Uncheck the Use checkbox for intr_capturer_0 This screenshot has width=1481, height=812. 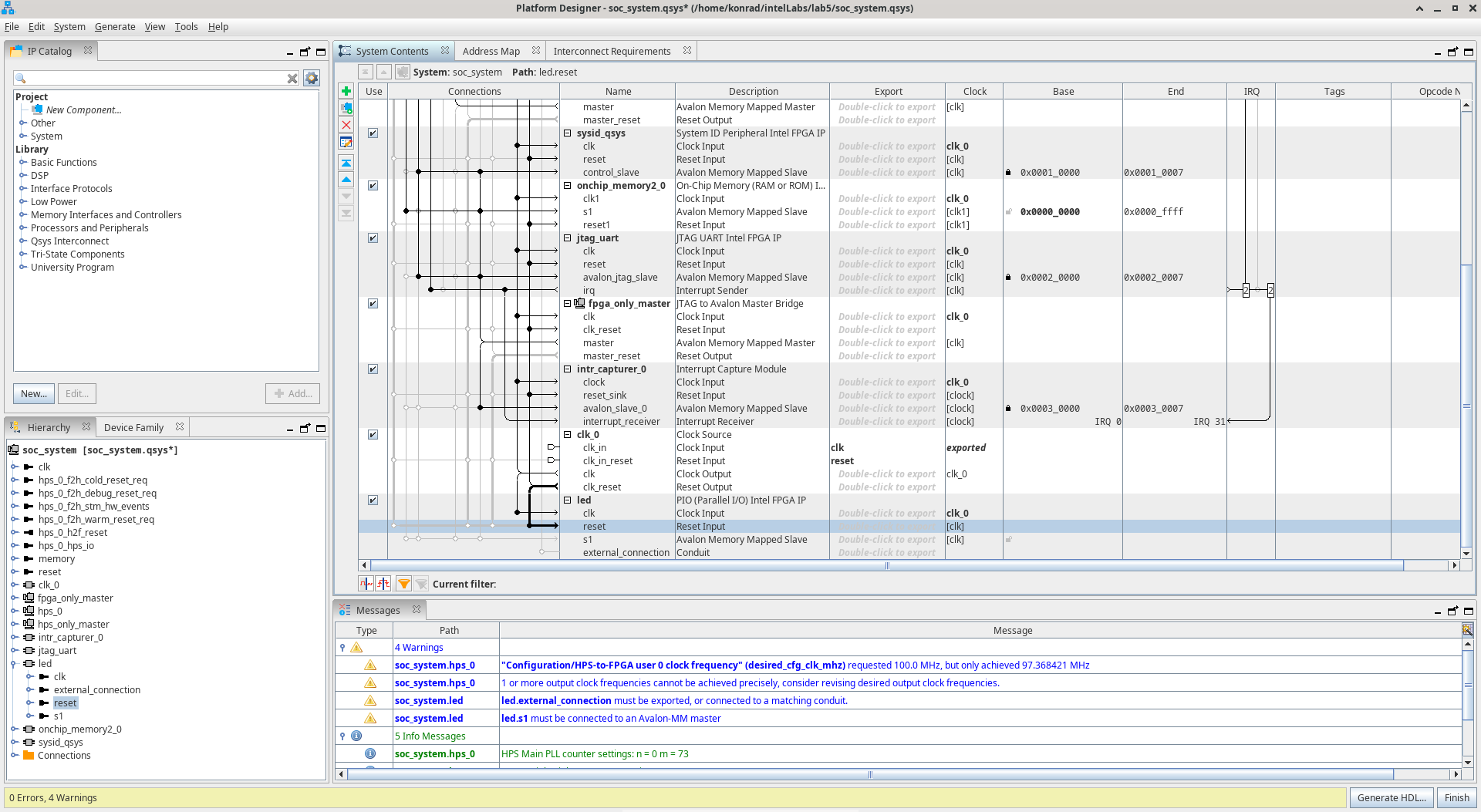click(373, 369)
